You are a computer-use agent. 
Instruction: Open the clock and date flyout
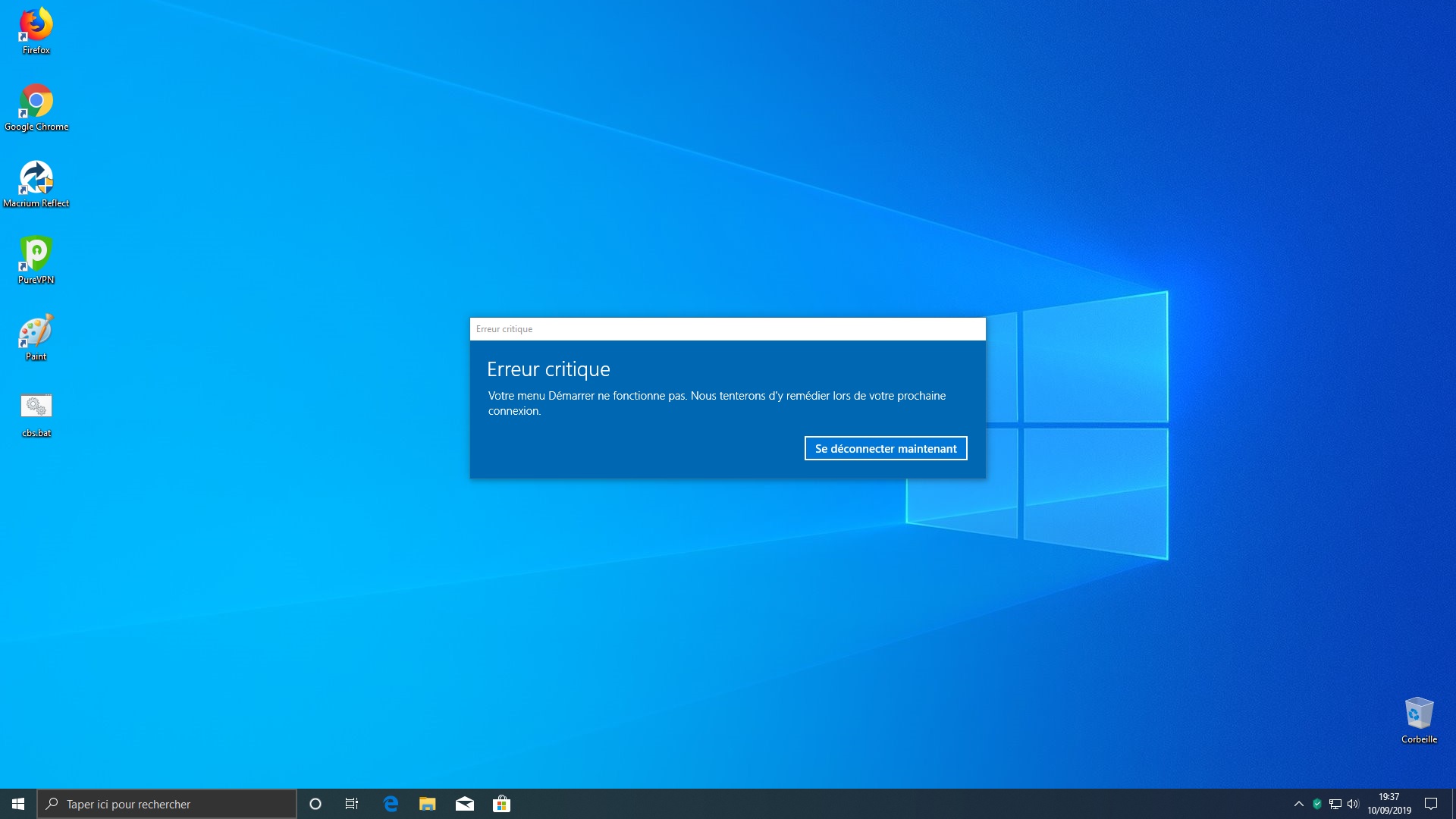click(x=1389, y=804)
